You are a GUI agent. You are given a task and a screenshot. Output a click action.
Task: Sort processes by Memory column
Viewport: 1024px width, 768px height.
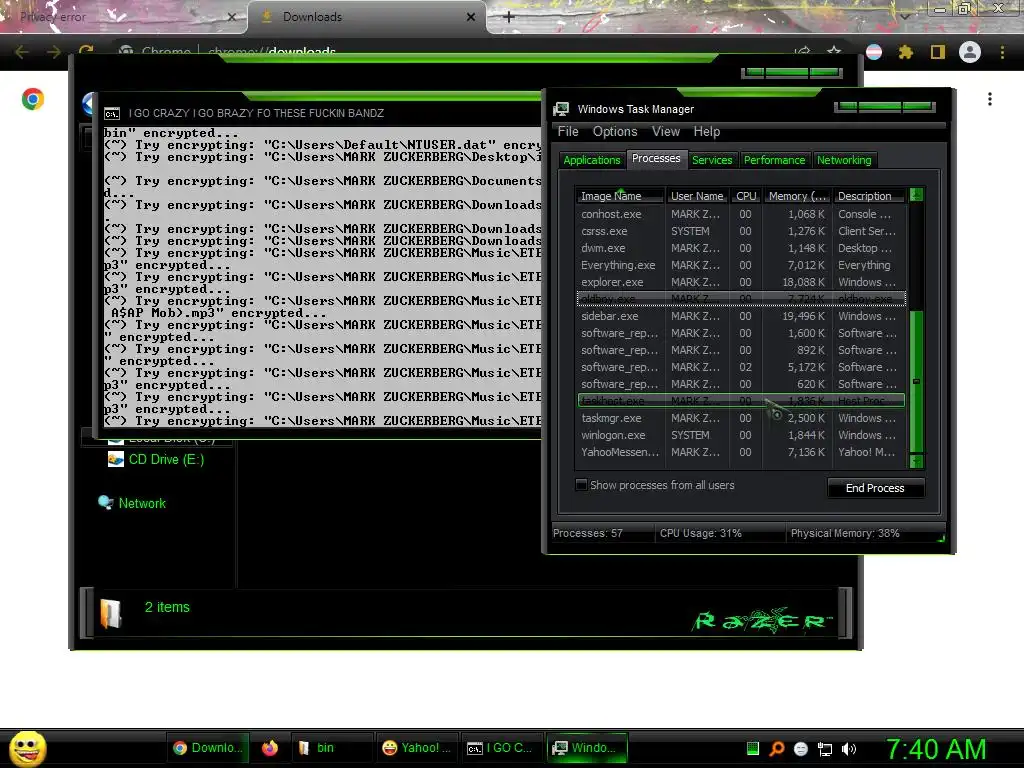(x=797, y=196)
